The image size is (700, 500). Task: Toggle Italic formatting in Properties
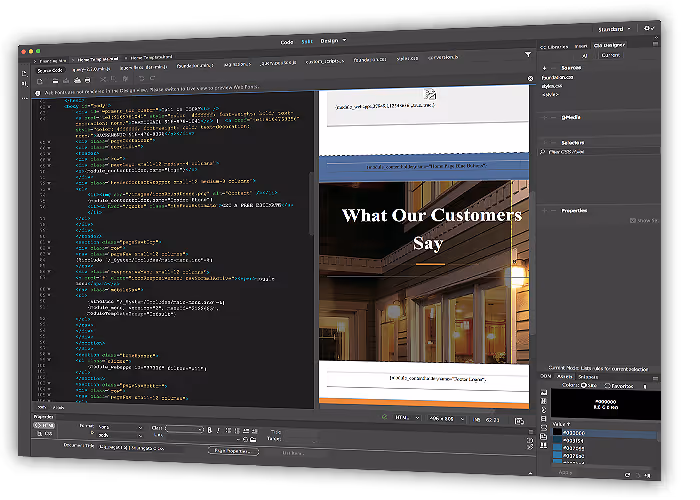click(x=218, y=430)
